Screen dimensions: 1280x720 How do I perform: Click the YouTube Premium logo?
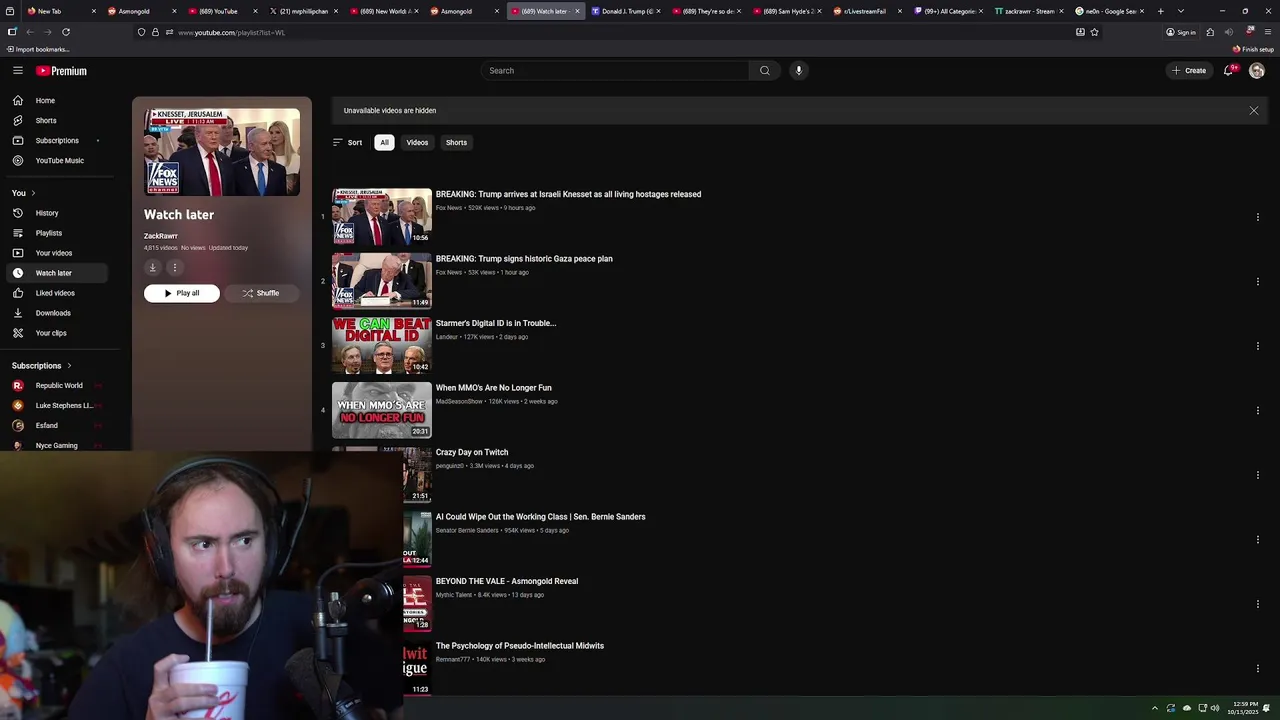tap(62, 71)
